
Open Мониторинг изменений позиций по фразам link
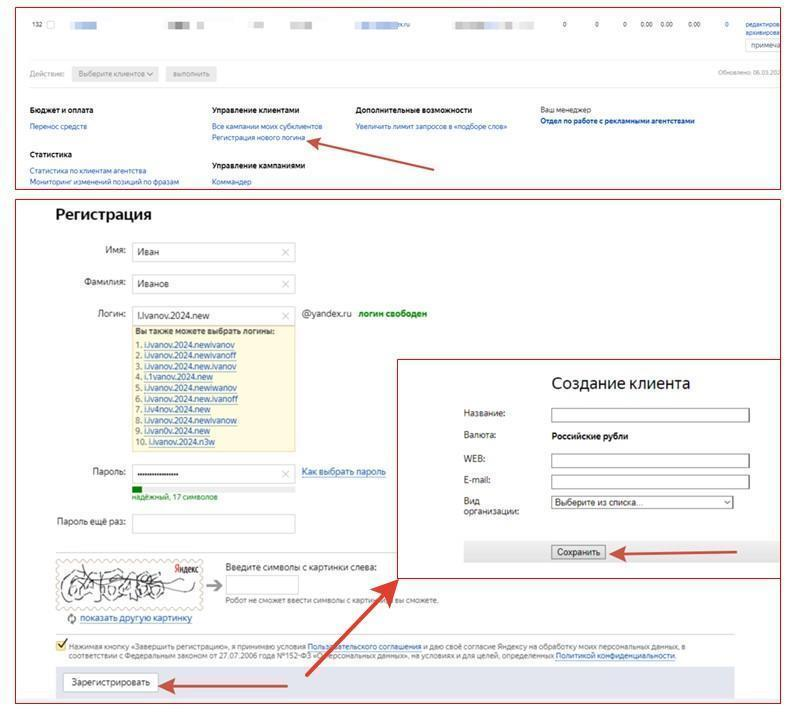(104, 182)
